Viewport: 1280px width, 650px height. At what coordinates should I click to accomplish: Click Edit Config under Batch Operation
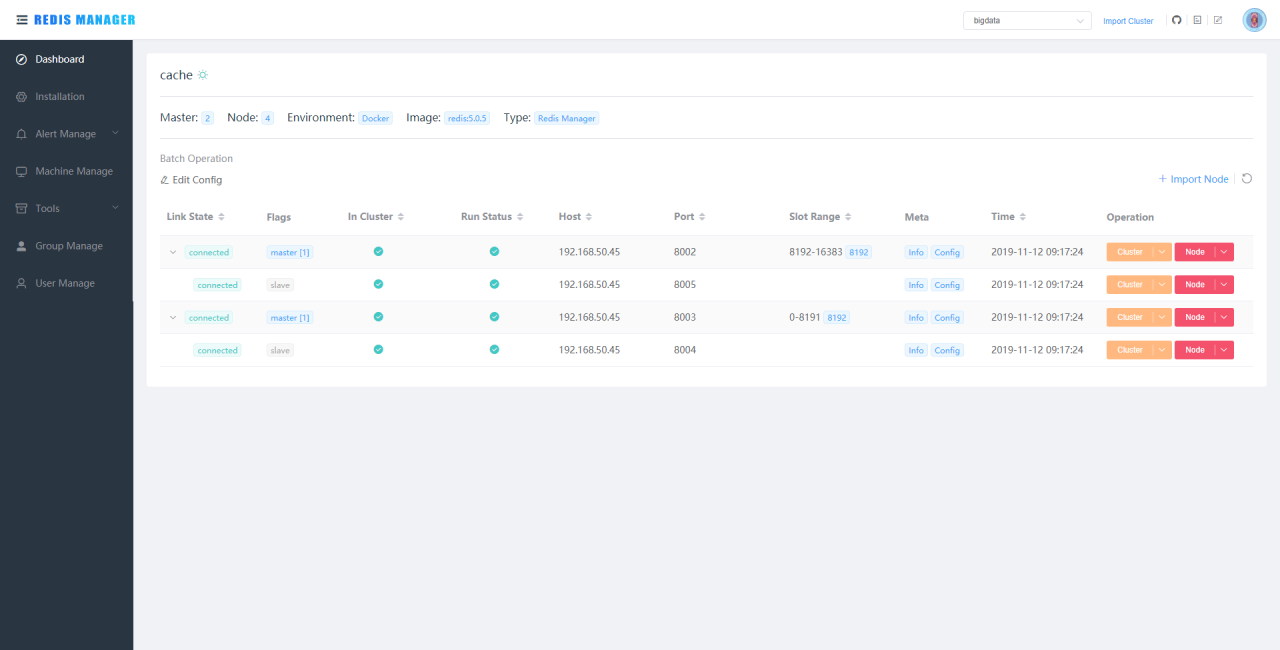[191, 180]
